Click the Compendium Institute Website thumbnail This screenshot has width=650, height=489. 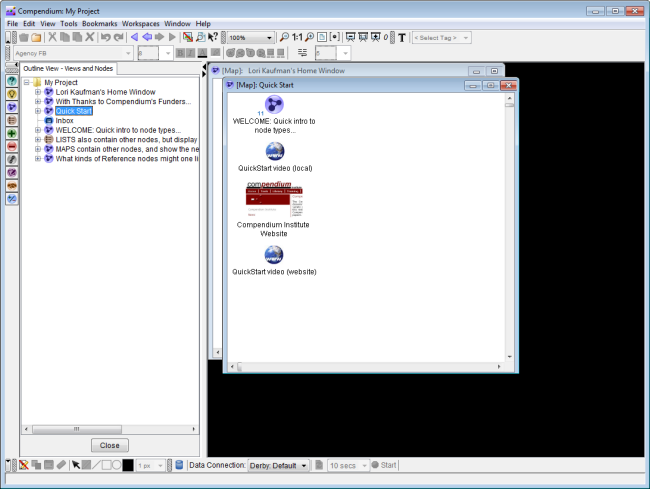pos(274,199)
